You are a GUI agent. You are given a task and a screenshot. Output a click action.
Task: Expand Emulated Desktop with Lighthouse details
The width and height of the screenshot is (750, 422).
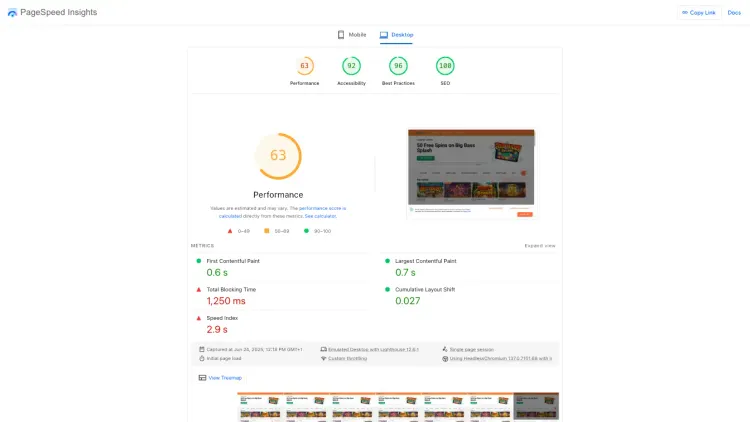[371, 349]
